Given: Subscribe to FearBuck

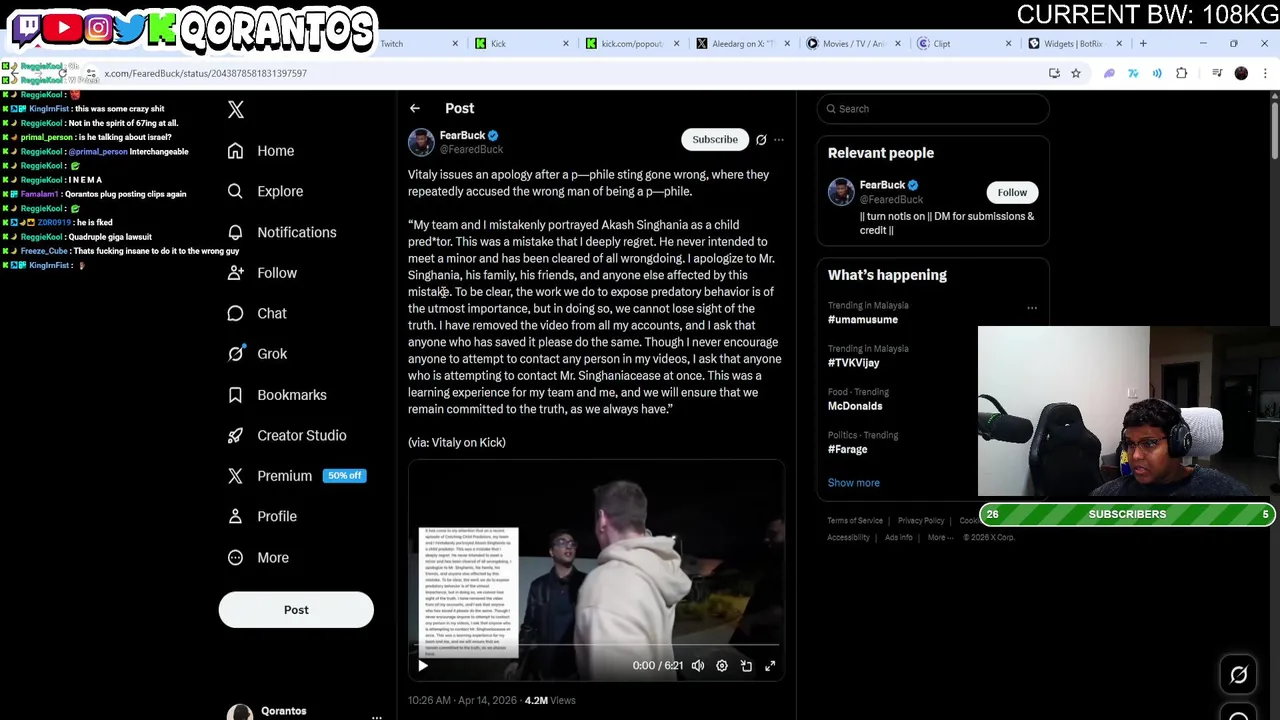Looking at the screenshot, I should click(715, 140).
